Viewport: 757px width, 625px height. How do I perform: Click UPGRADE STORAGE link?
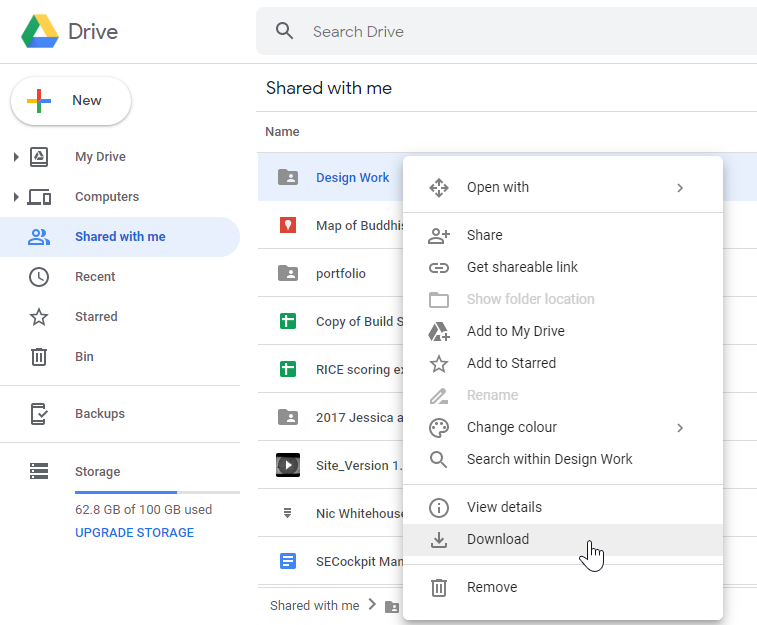[134, 532]
